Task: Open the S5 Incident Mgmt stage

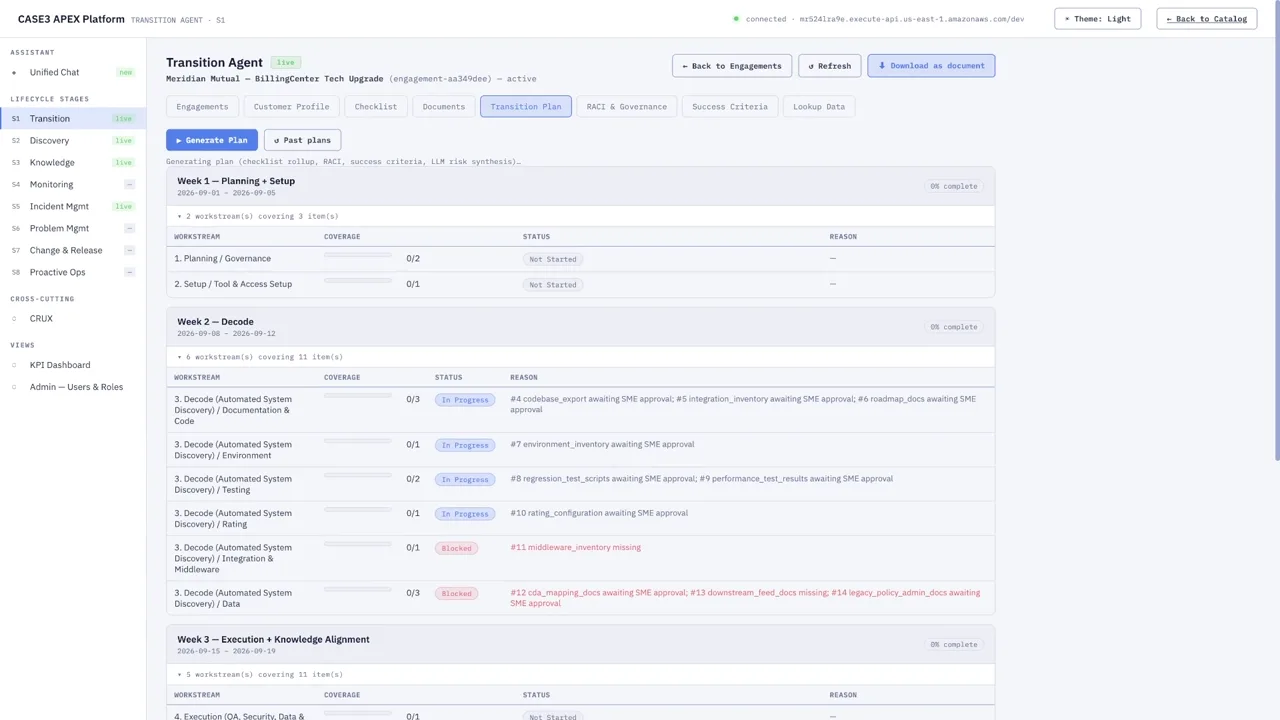Action: click(72, 206)
